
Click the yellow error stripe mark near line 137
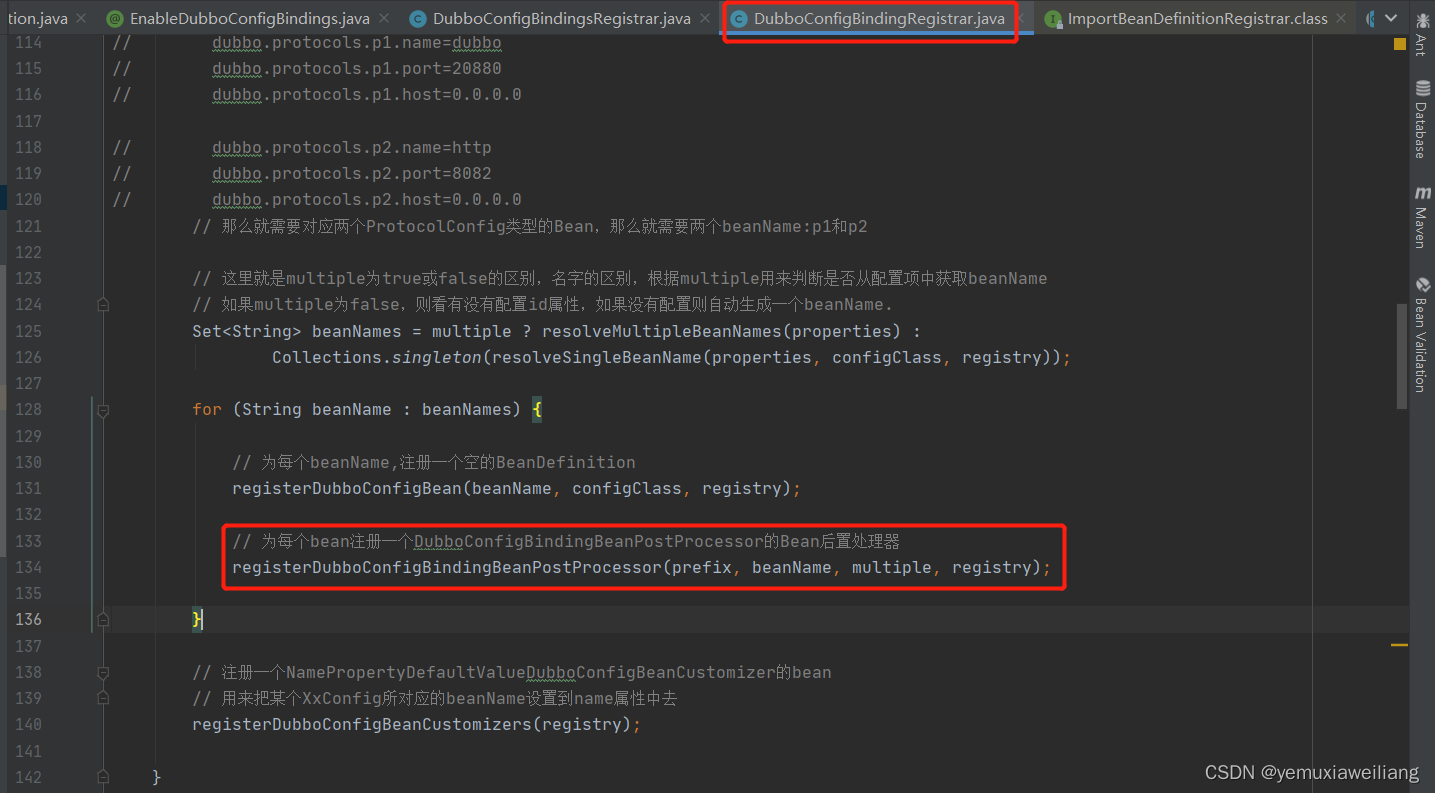point(1400,645)
